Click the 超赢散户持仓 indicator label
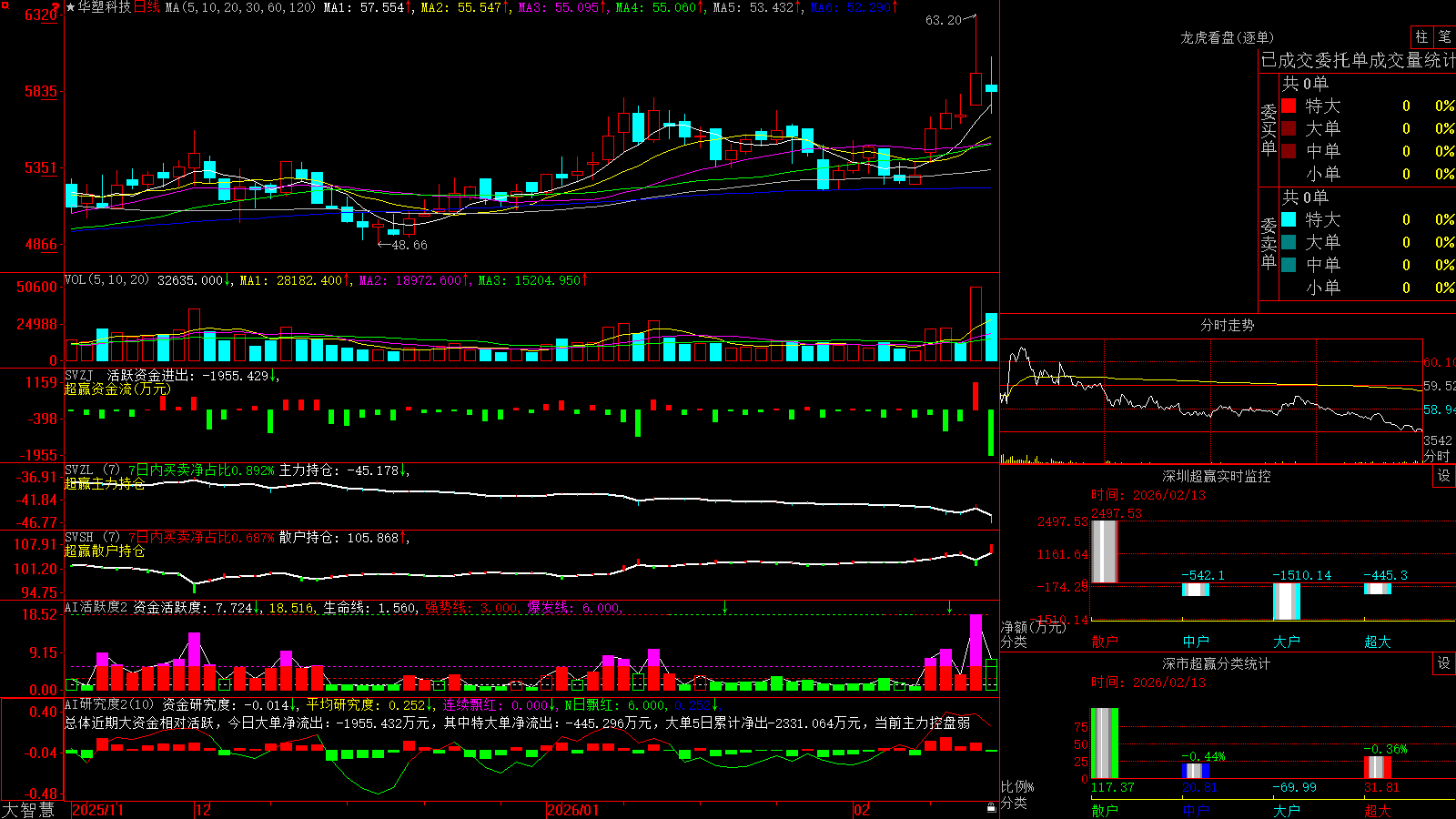This screenshot has width=1456, height=819. [105, 551]
